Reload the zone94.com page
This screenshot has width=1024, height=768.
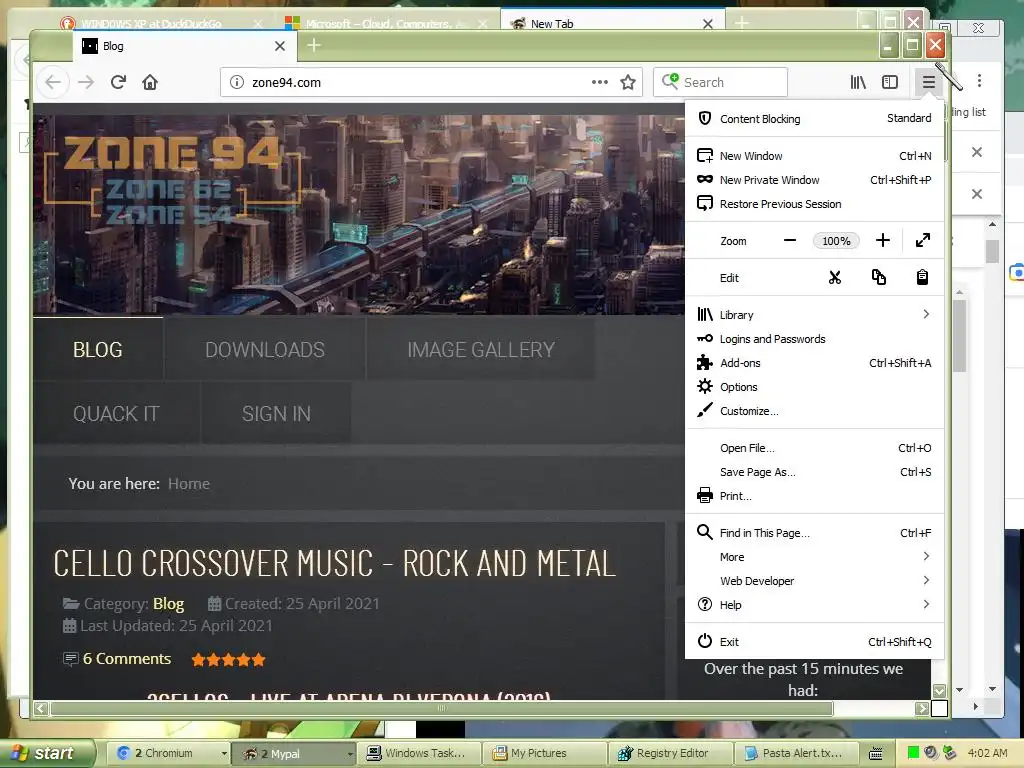(118, 82)
